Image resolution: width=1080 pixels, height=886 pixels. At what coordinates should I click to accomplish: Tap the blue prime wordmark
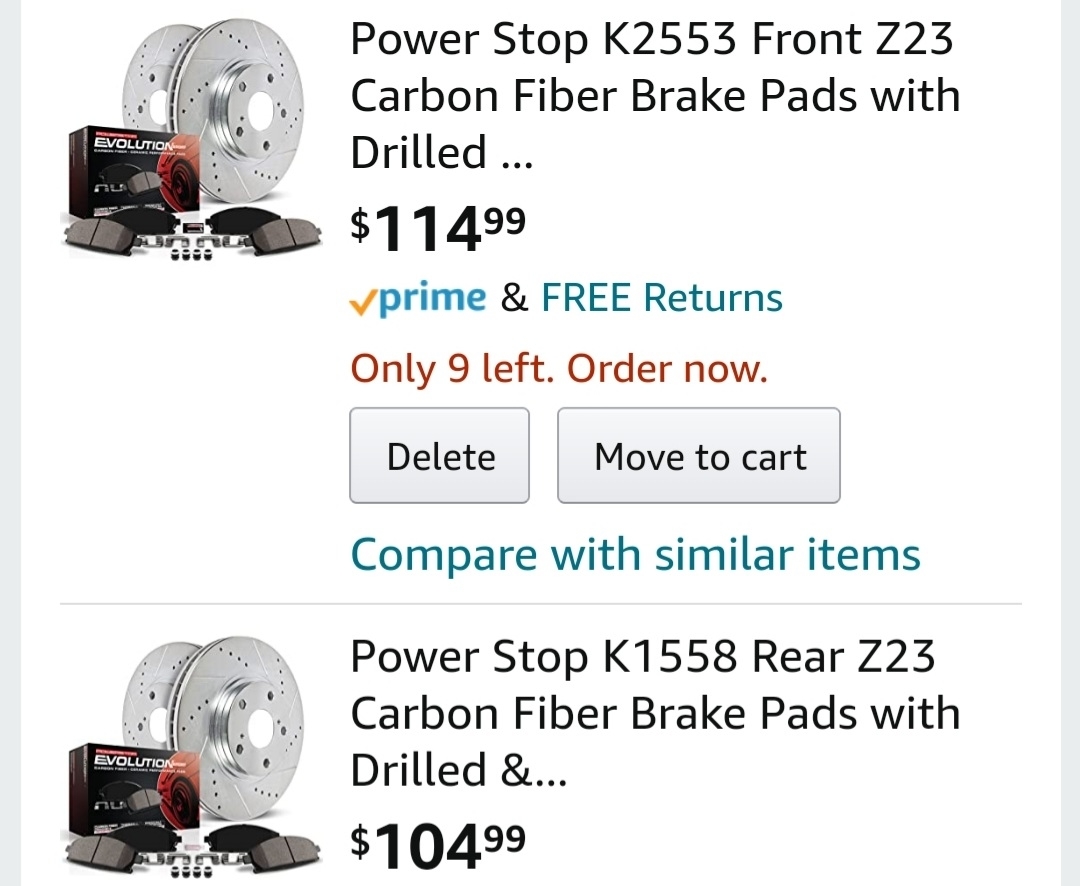[432, 298]
